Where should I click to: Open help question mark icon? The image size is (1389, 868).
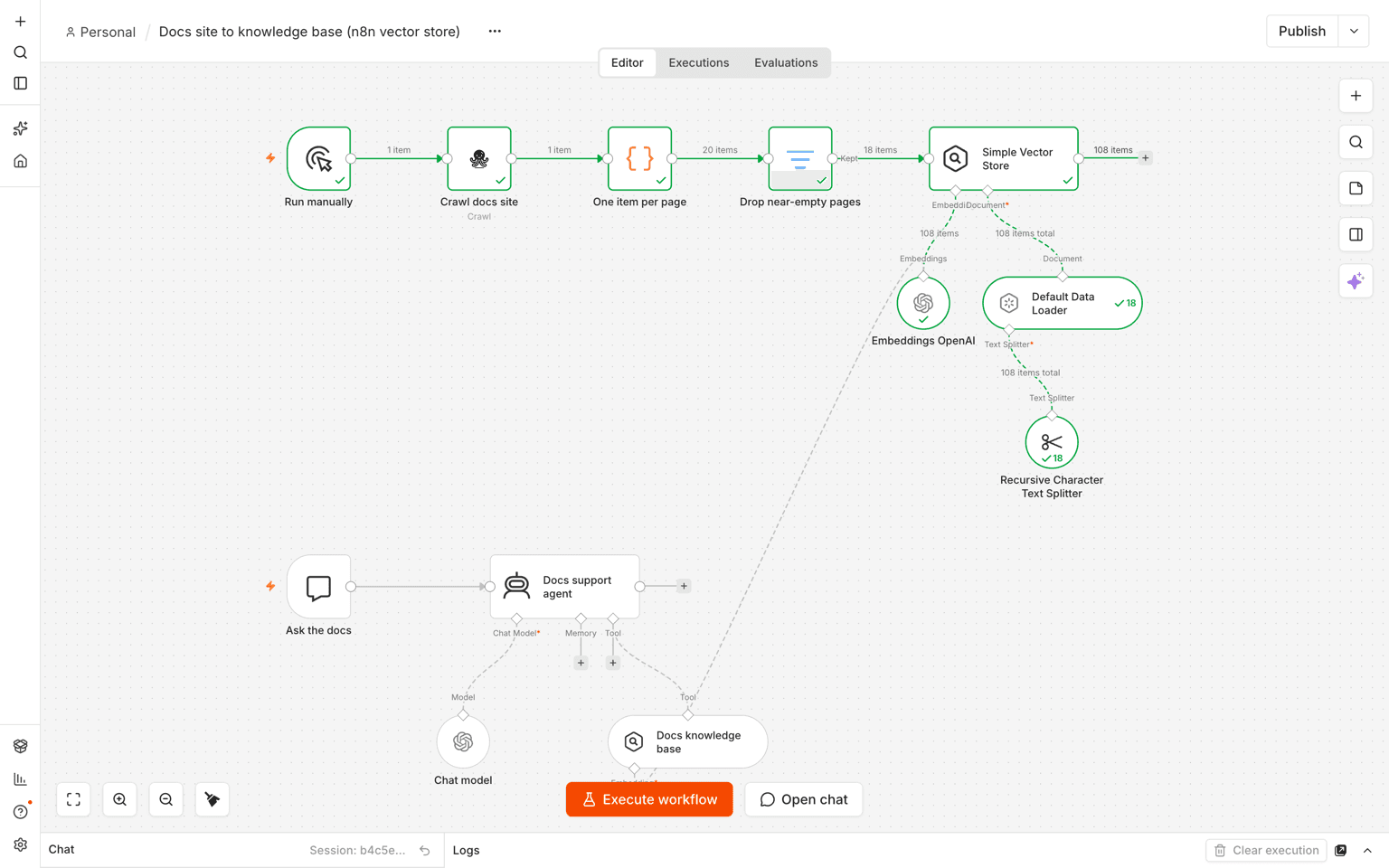click(x=20, y=812)
